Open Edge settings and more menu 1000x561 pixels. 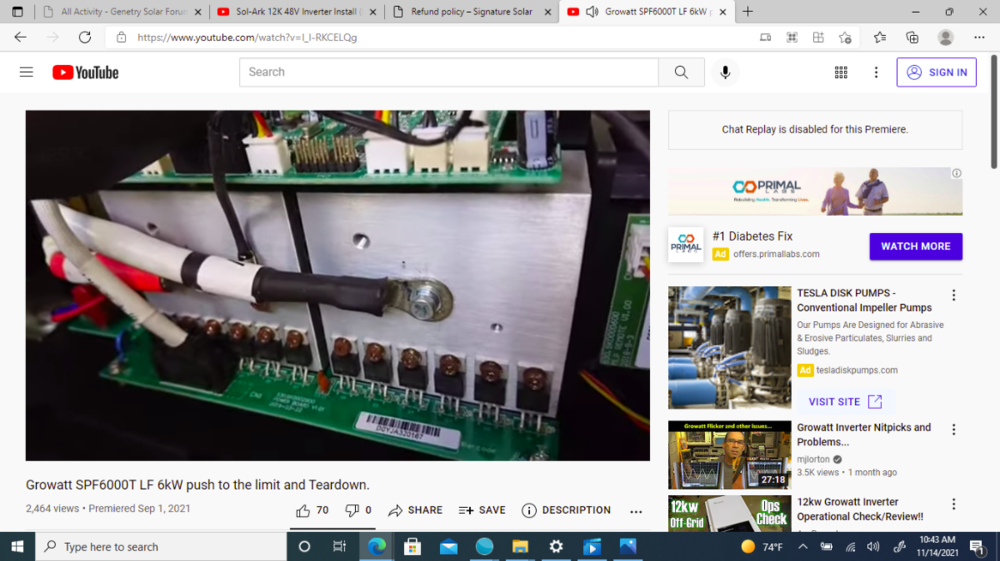[x=979, y=38]
